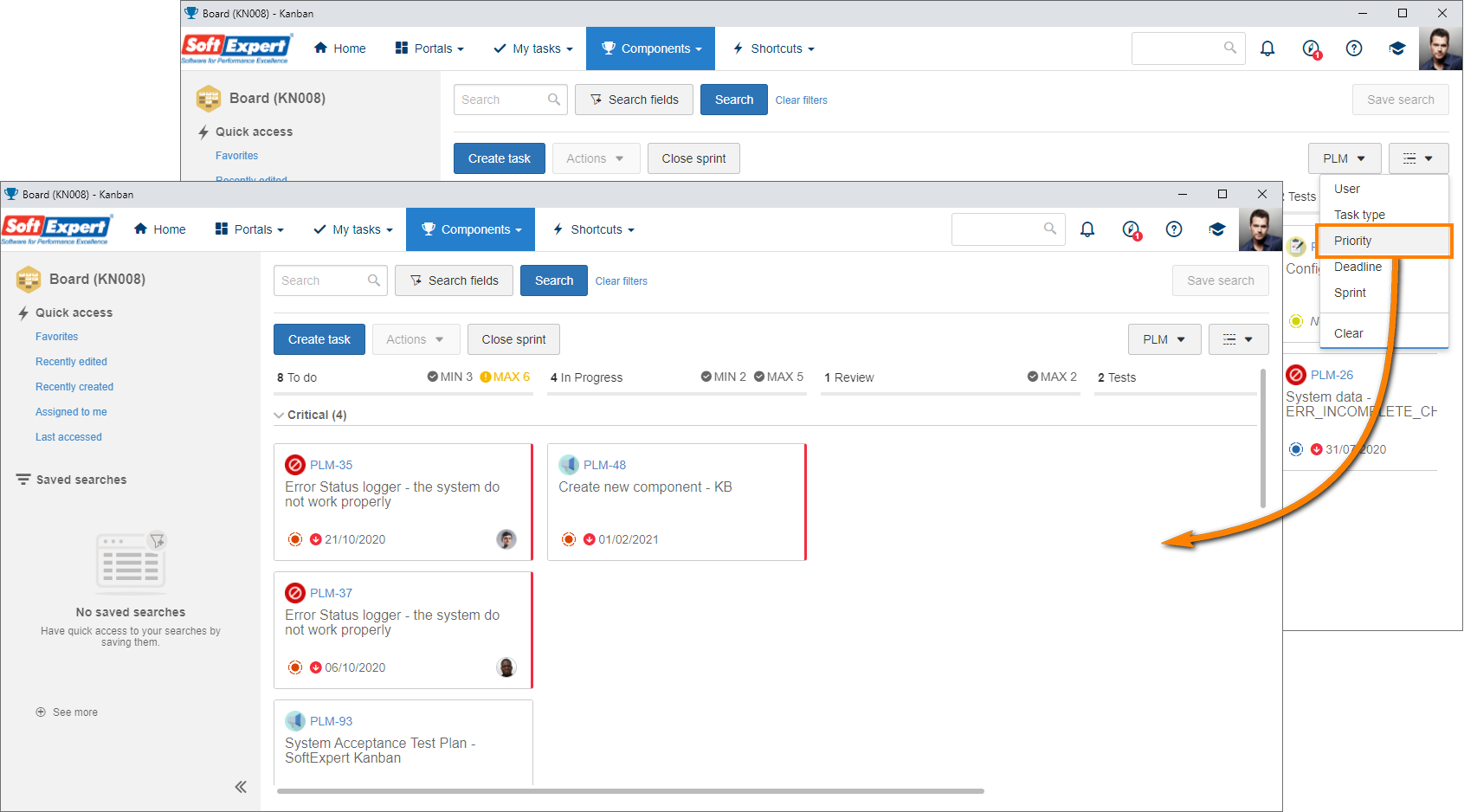The width and height of the screenshot is (1477, 812).
Task: Click Save search button in front window
Action: 1221,280
